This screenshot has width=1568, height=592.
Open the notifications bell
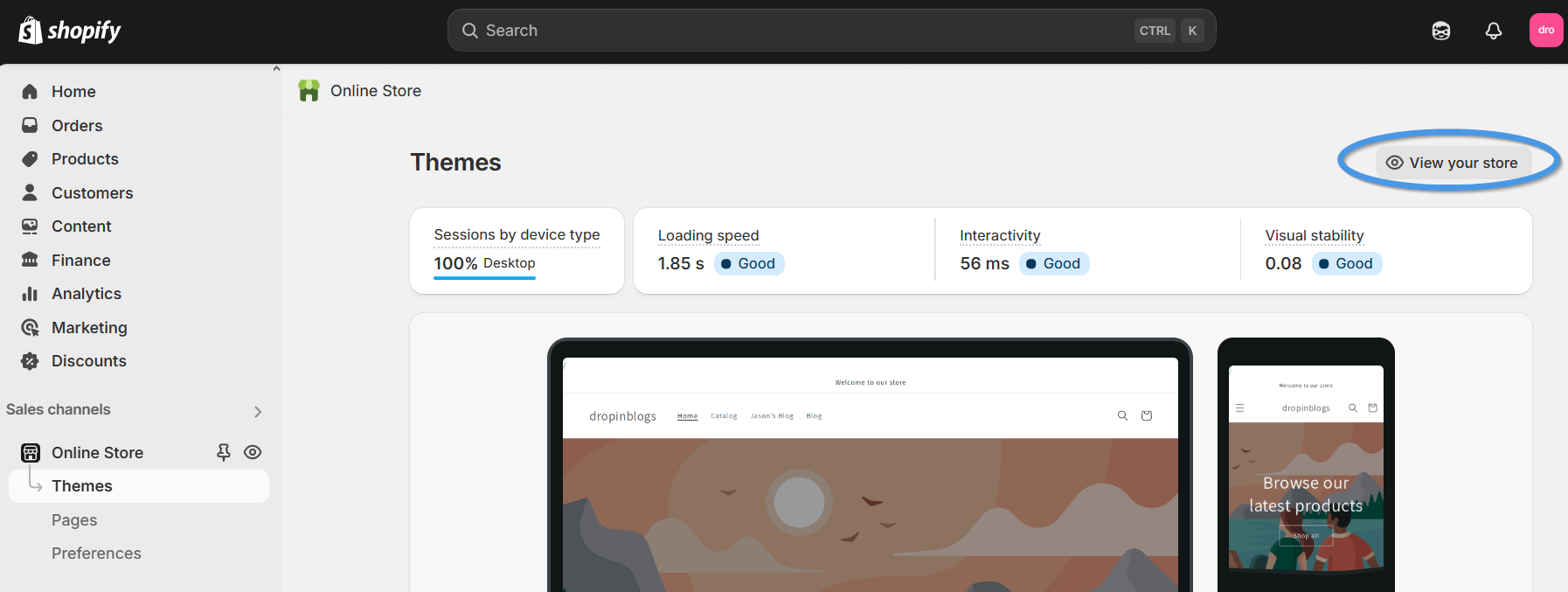click(1494, 31)
